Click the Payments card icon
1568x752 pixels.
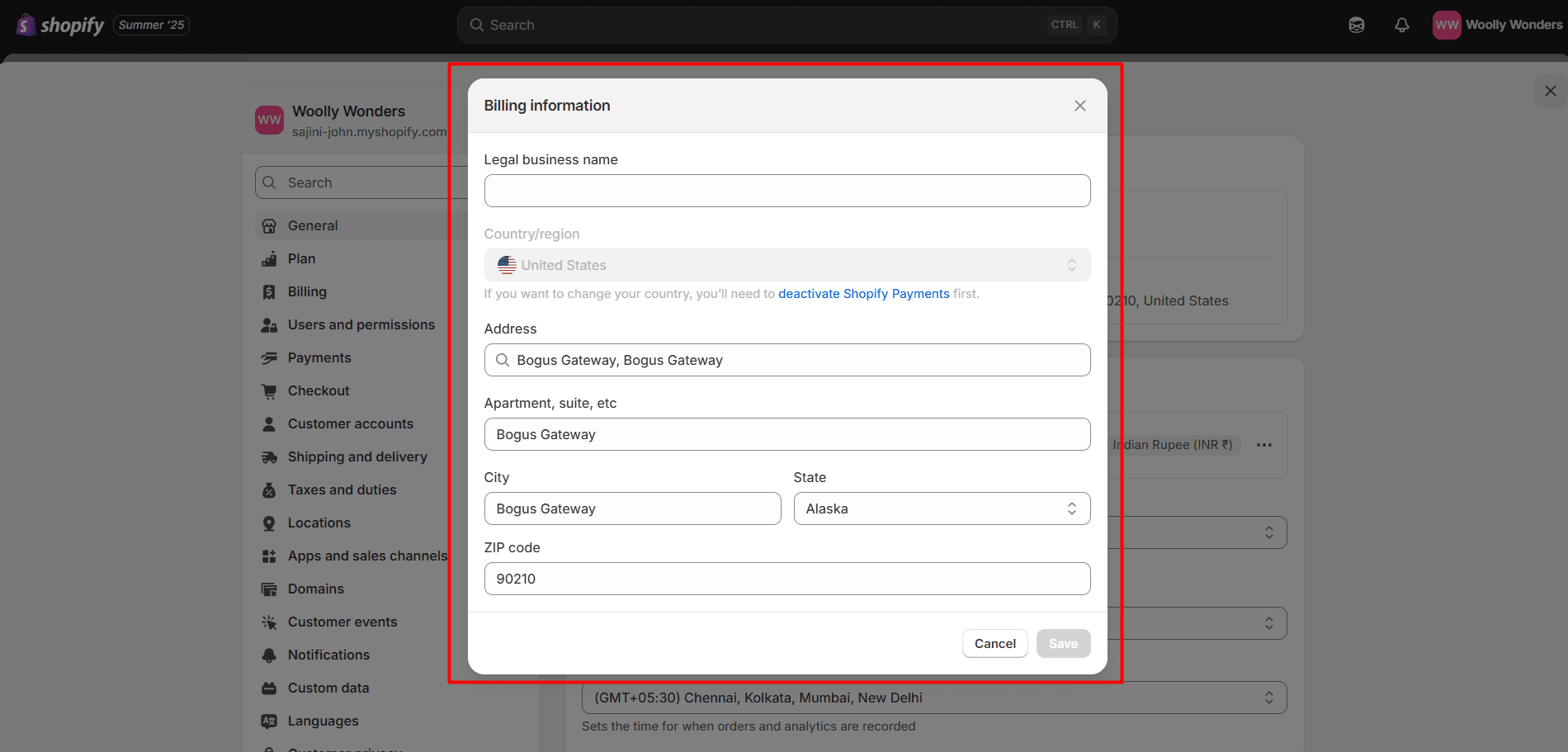pyautogui.click(x=269, y=358)
